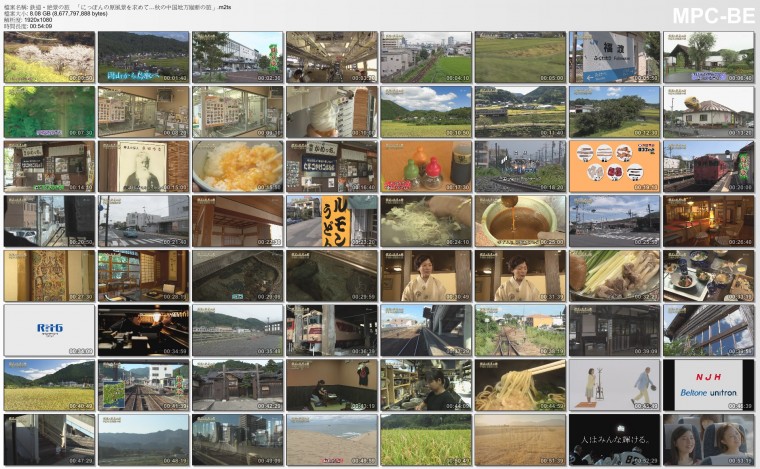Open the shop front thumbnail at 00:14:10
The height and width of the screenshot is (469, 760).
click(49, 167)
